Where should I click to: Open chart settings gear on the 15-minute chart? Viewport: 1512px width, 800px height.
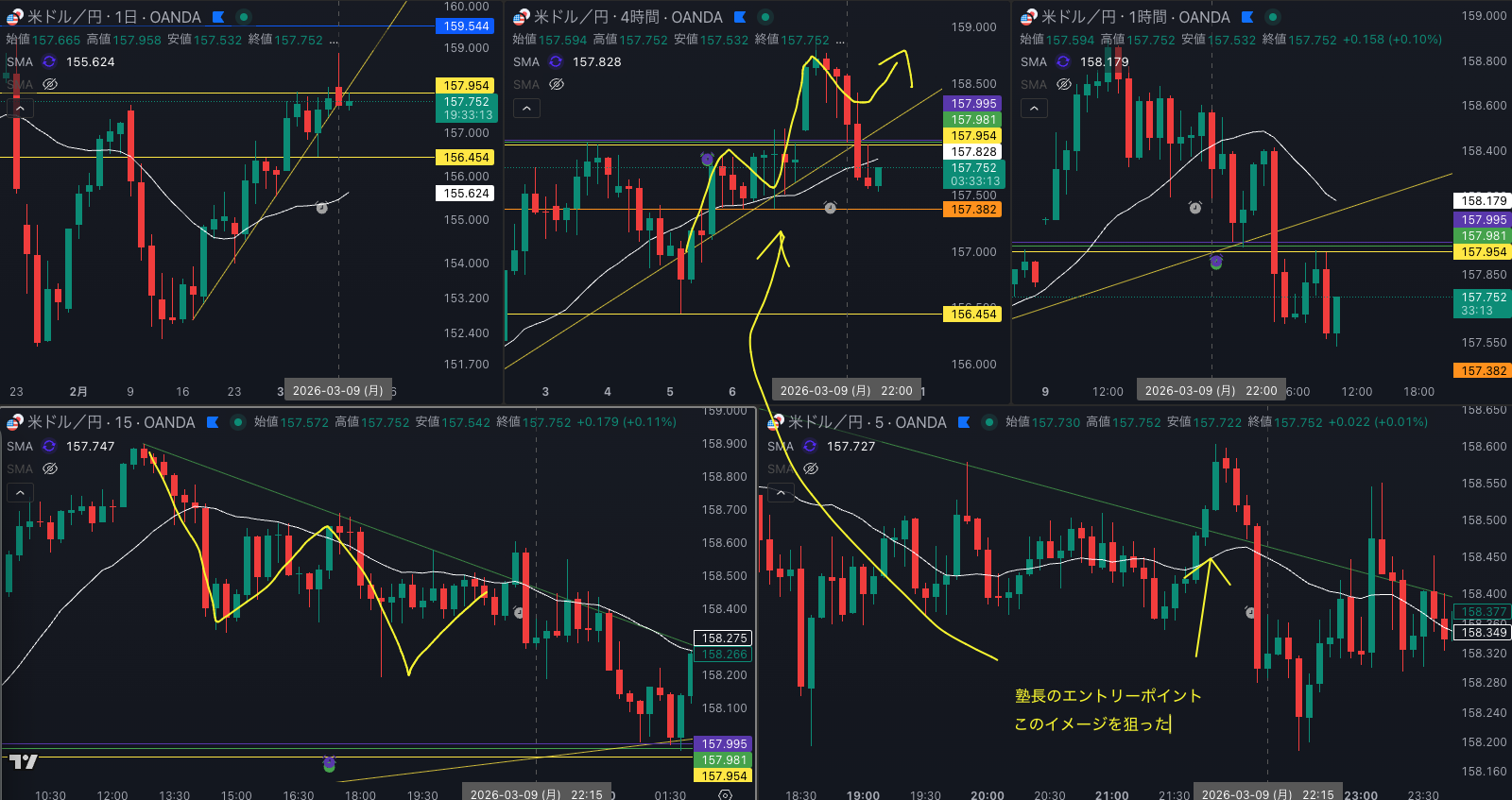pyautogui.click(x=725, y=794)
